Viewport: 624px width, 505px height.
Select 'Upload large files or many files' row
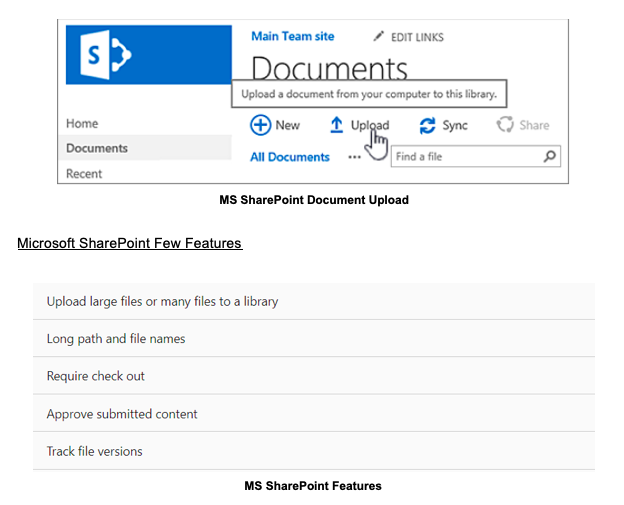pos(314,301)
